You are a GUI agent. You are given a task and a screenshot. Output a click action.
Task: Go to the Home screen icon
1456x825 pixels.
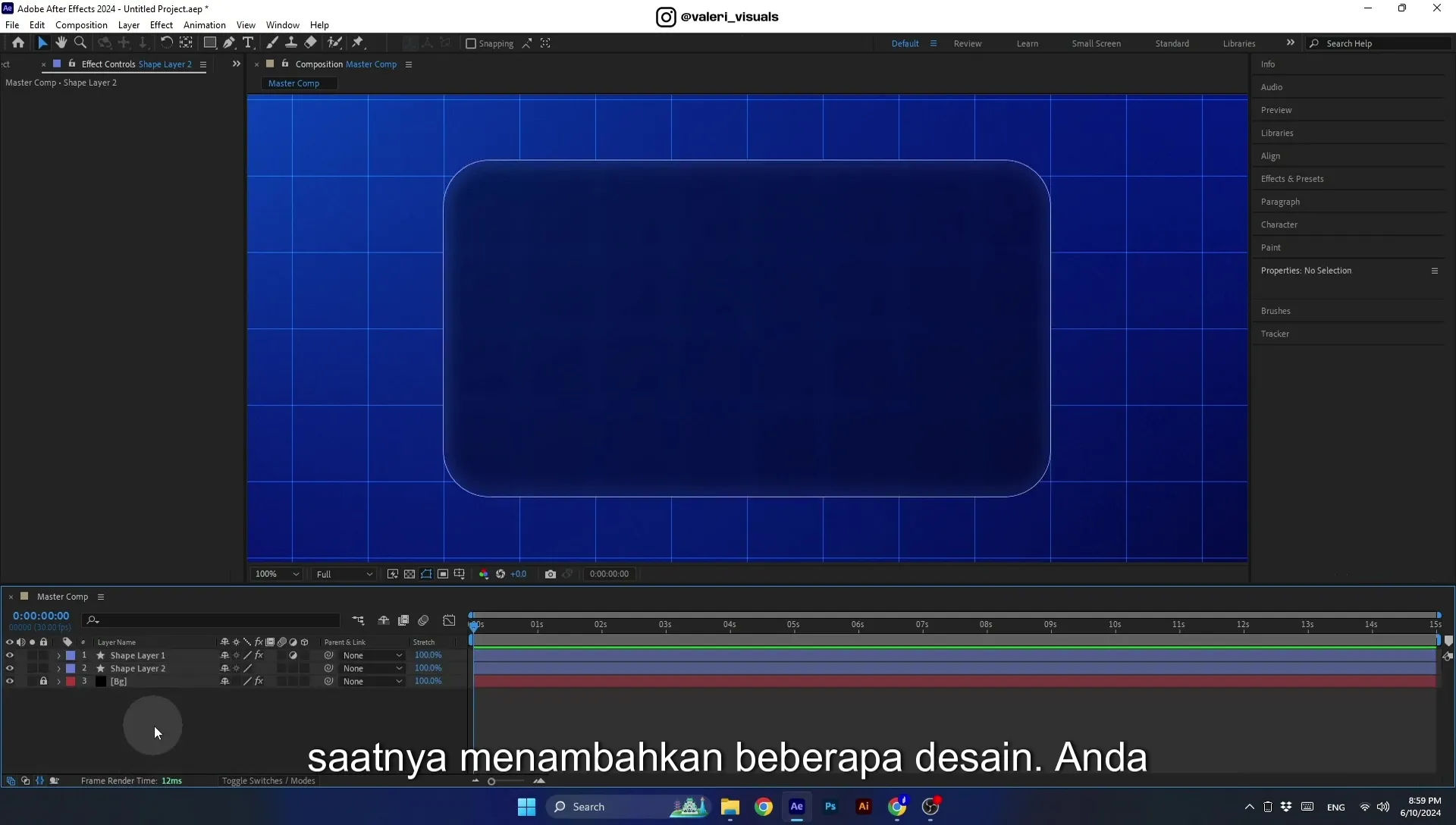[x=18, y=43]
